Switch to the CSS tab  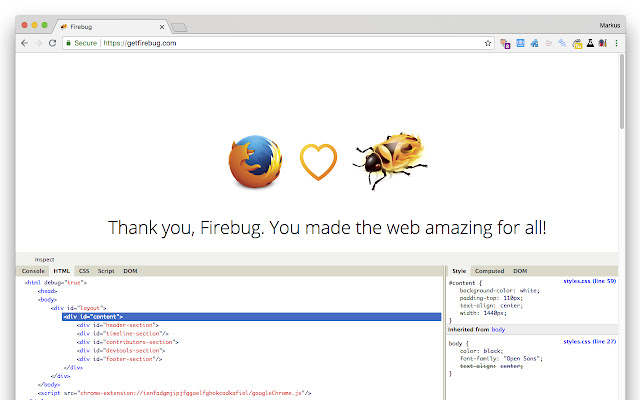pos(84,271)
